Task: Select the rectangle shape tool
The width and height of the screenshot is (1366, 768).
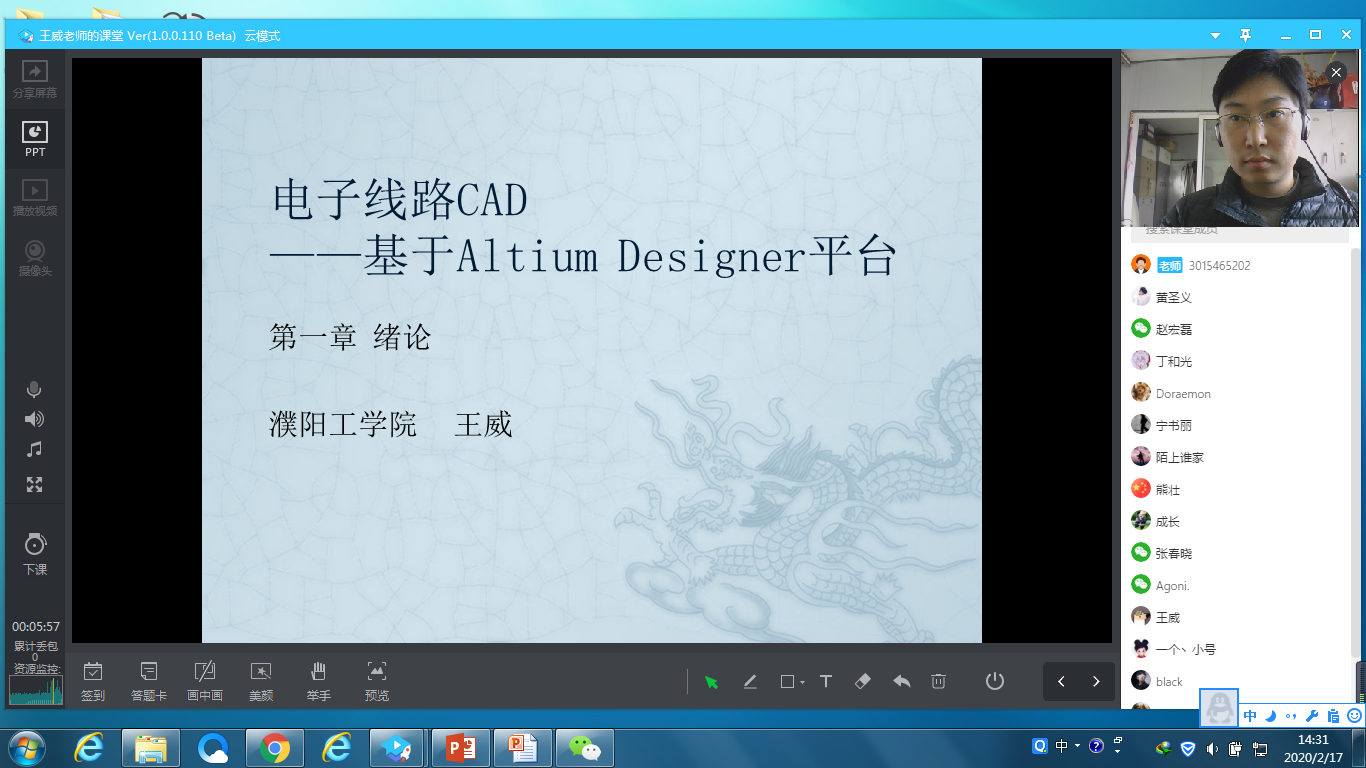Action: tap(787, 682)
